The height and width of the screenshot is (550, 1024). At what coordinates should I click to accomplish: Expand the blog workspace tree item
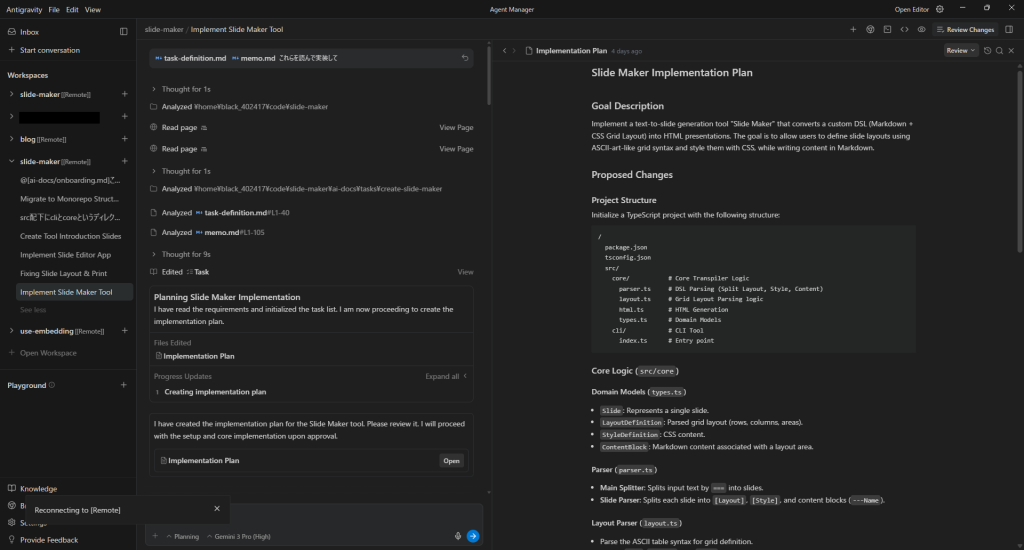tap(12, 139)
